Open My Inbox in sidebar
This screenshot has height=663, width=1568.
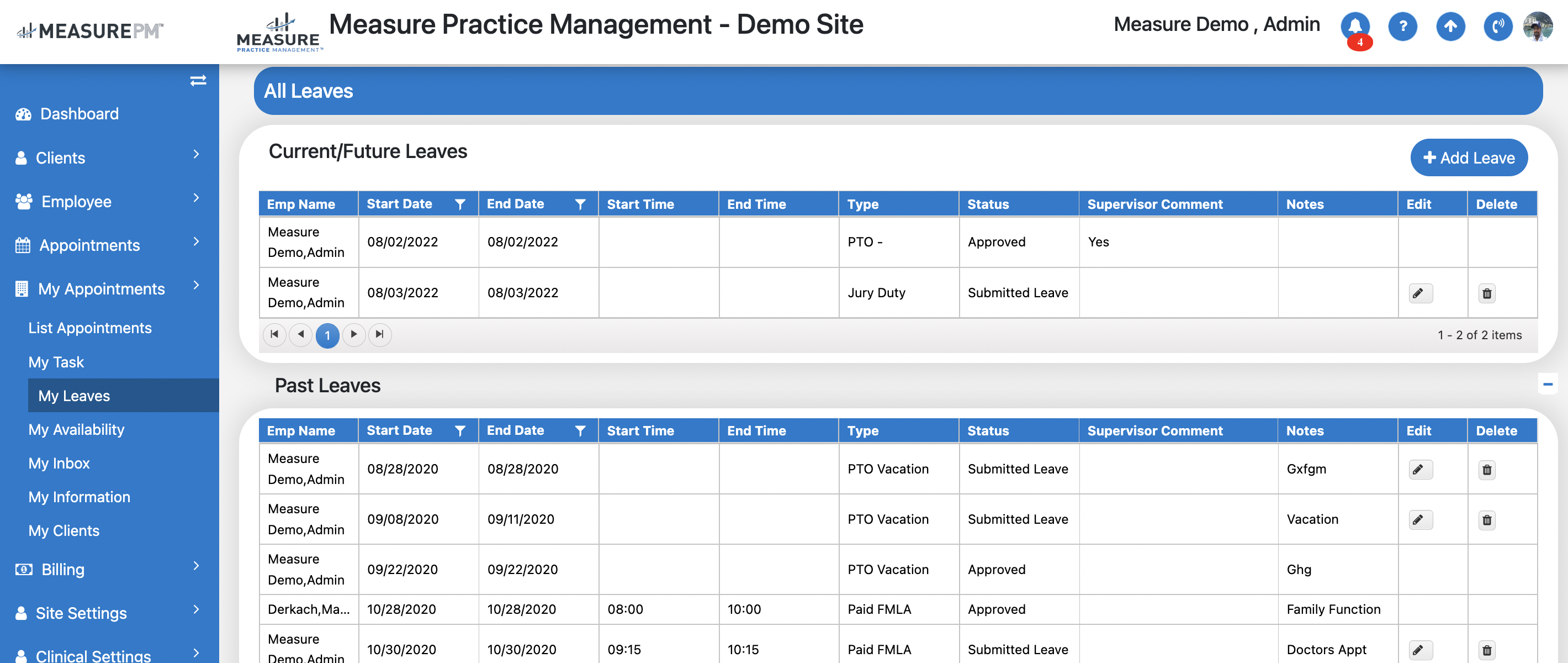click(59, 463)
